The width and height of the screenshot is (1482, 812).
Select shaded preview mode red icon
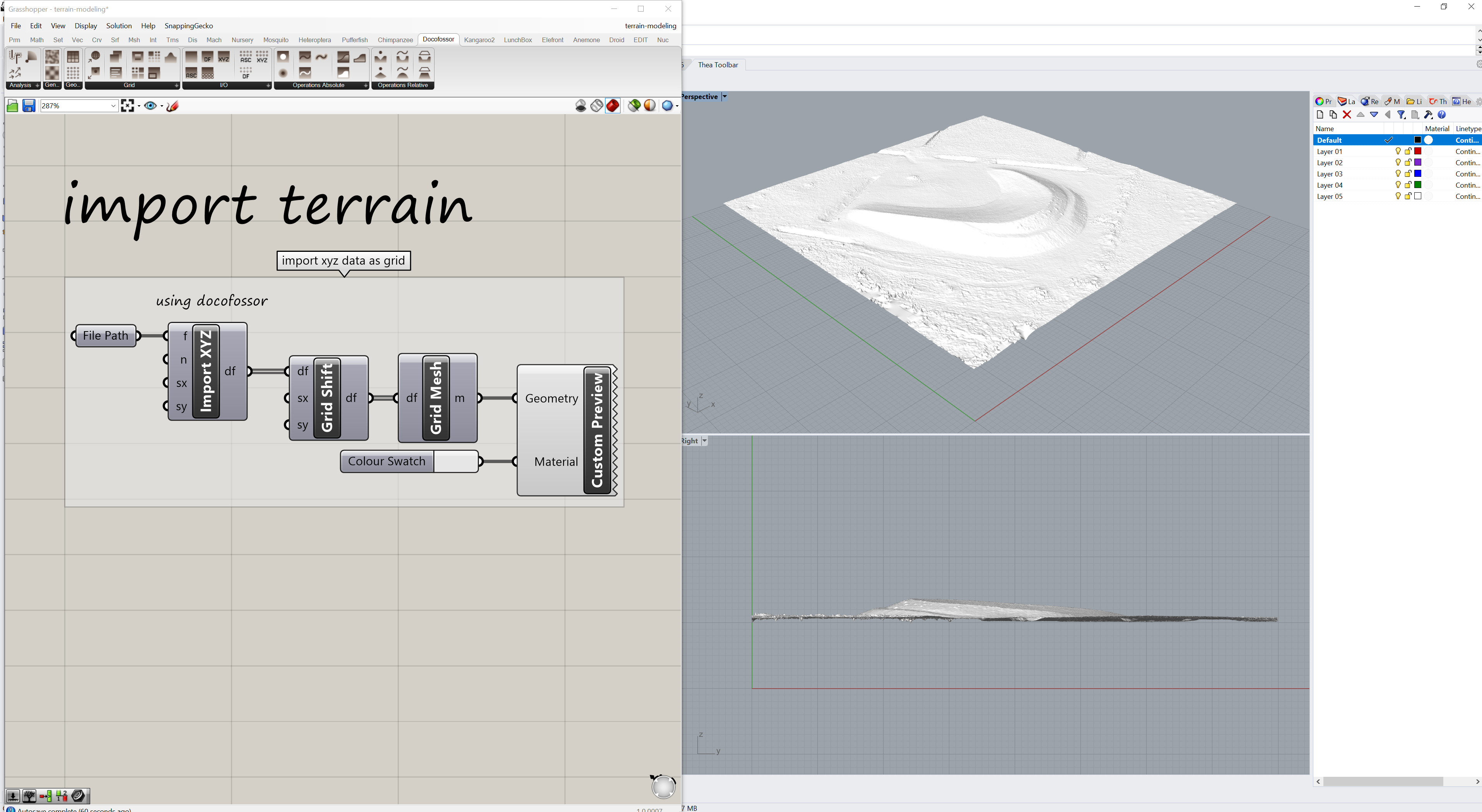[613, 106]
